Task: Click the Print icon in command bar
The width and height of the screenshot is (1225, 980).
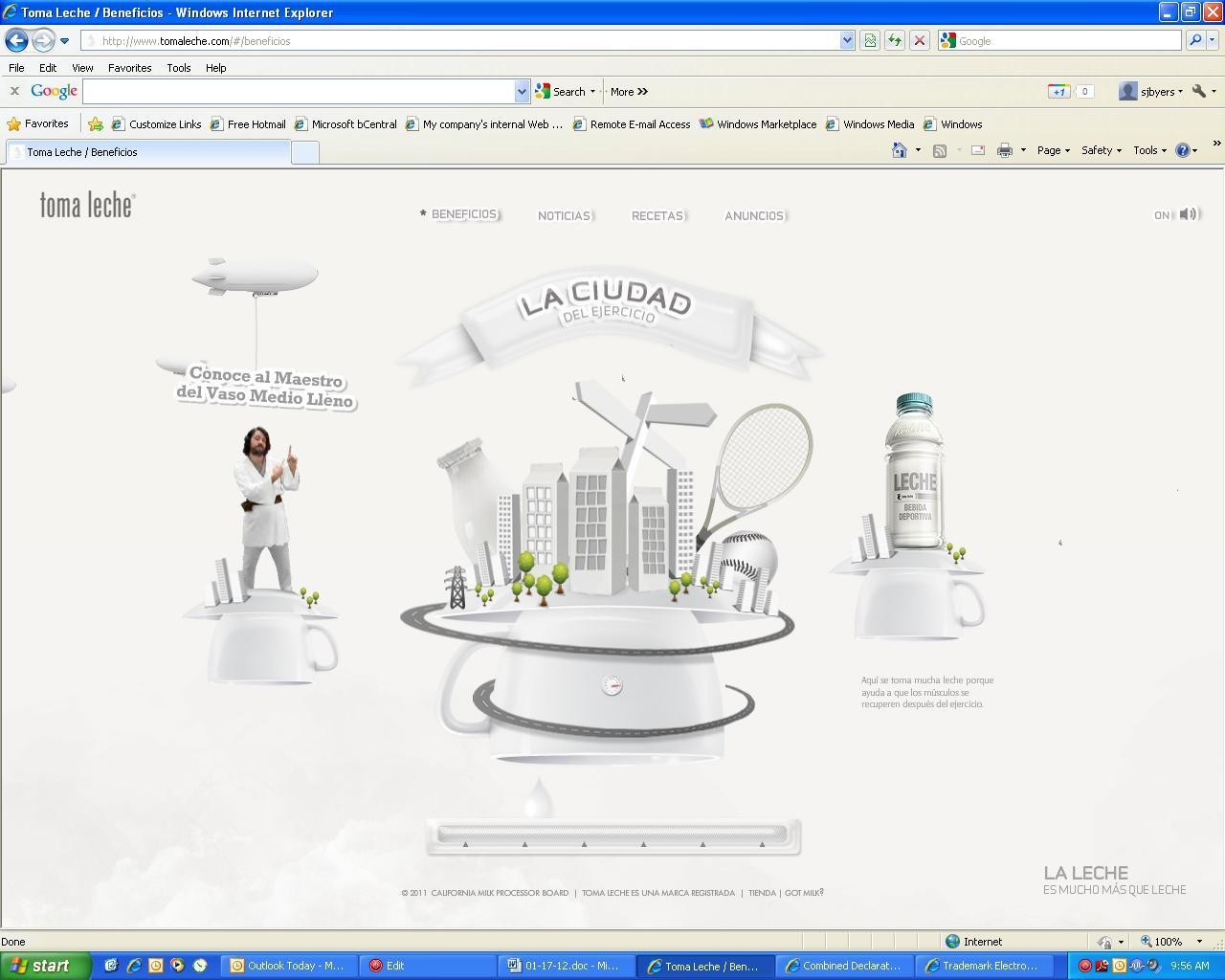Action: (1005, 150)
